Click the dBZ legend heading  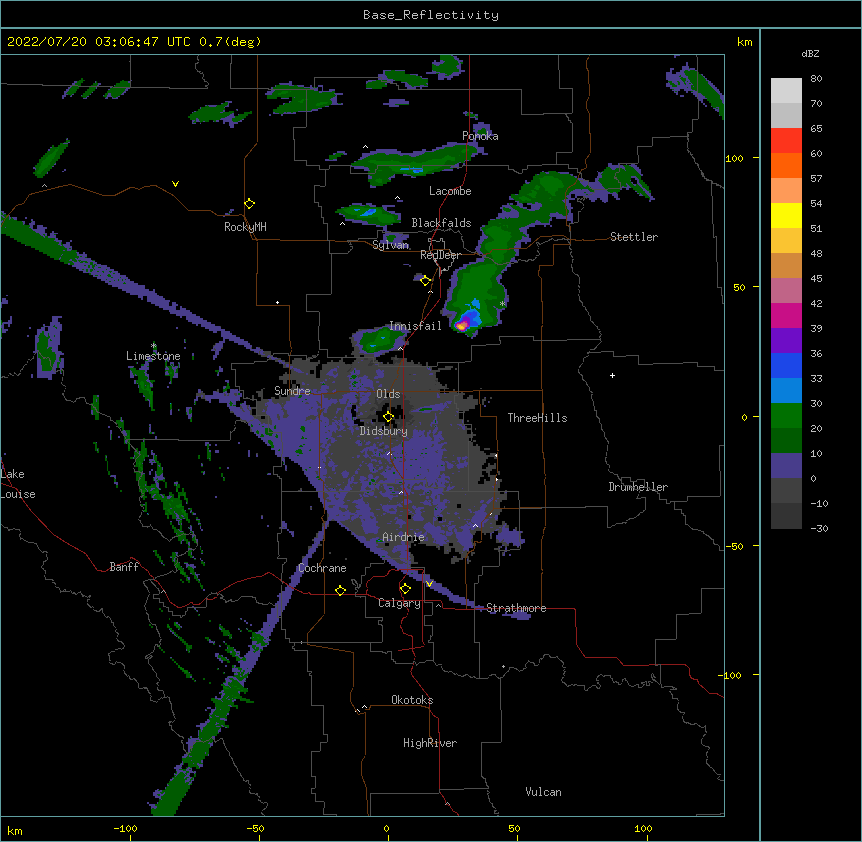tap(810, 54)
